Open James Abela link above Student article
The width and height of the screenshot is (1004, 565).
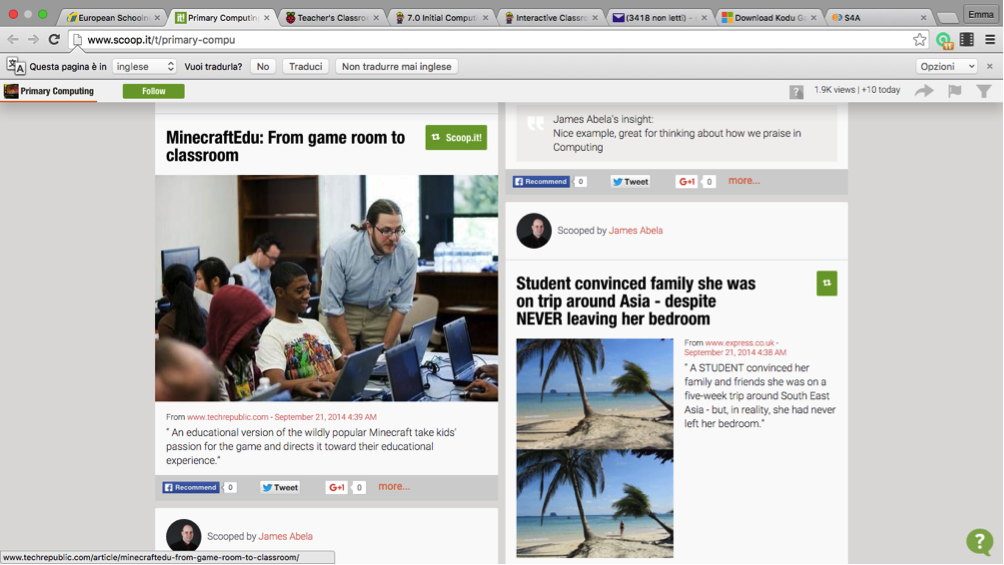(635, 231)
